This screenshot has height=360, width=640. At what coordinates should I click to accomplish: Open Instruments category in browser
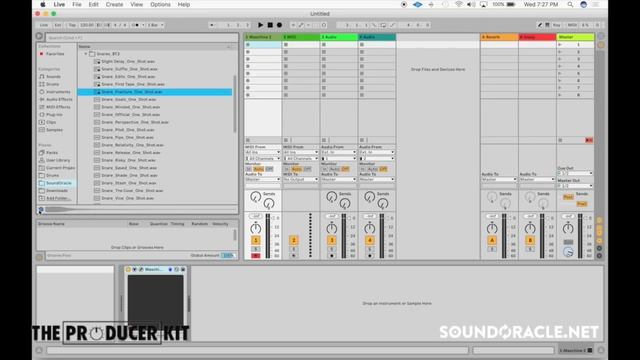click(58, 92)
